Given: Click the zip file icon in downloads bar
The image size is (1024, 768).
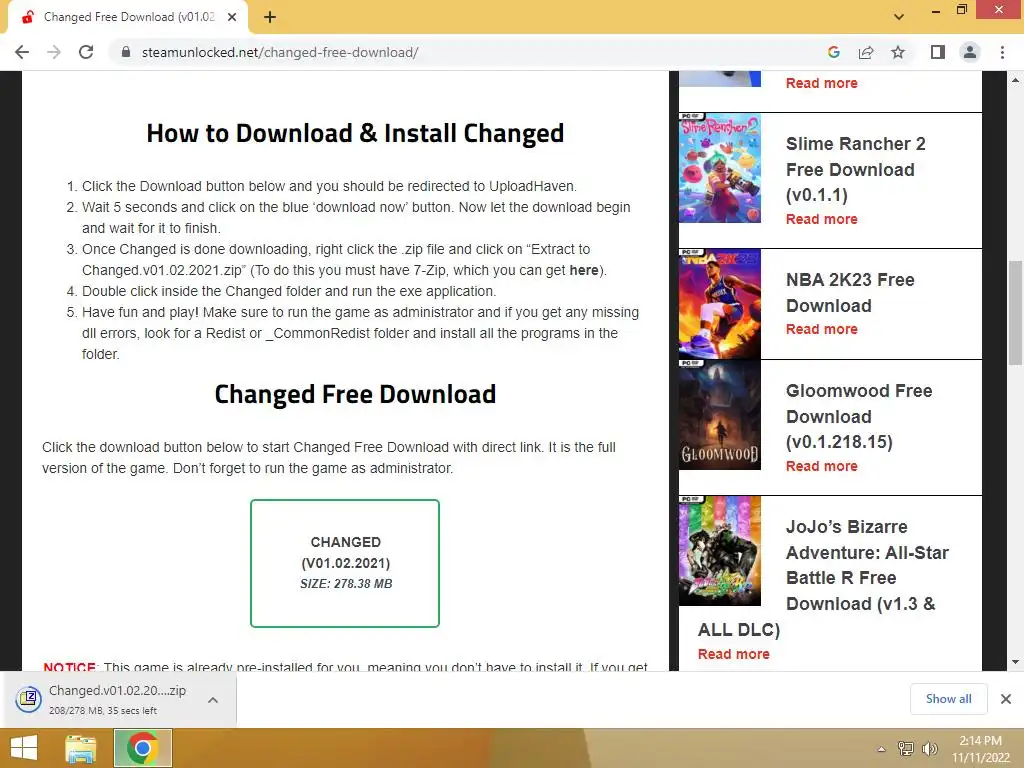Looking at the screenshot, I should coord(29,699).
